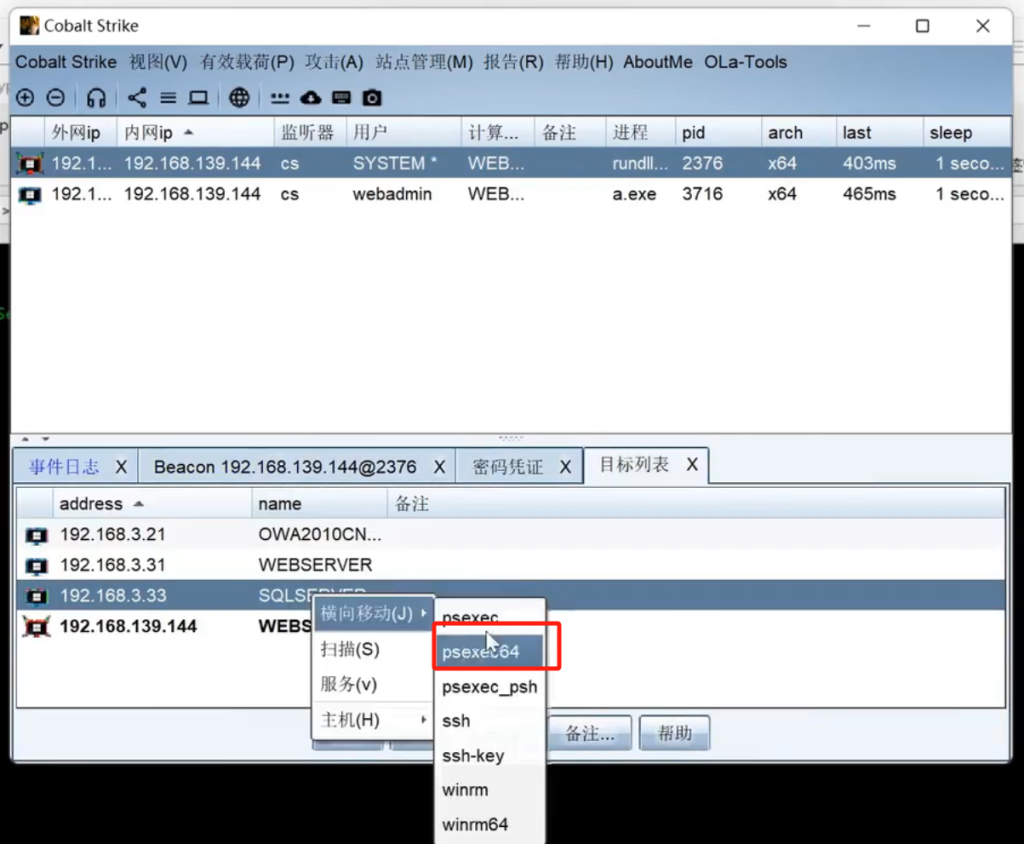Image resolution: width=1024 pixels, height=844 pixels.
Task: Select winrm option
Action: pos(490,790)
